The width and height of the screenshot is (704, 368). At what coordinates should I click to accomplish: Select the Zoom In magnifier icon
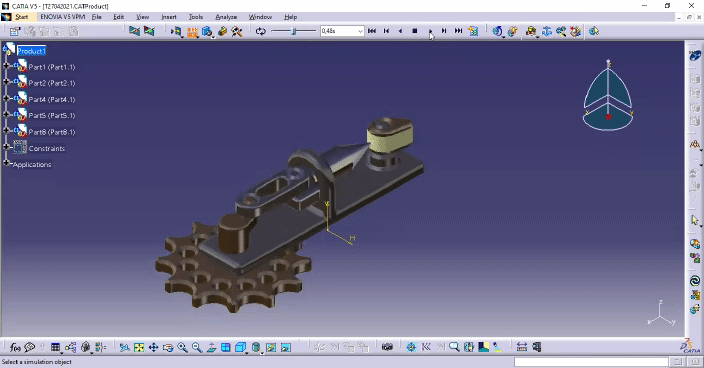coord(182,347)
